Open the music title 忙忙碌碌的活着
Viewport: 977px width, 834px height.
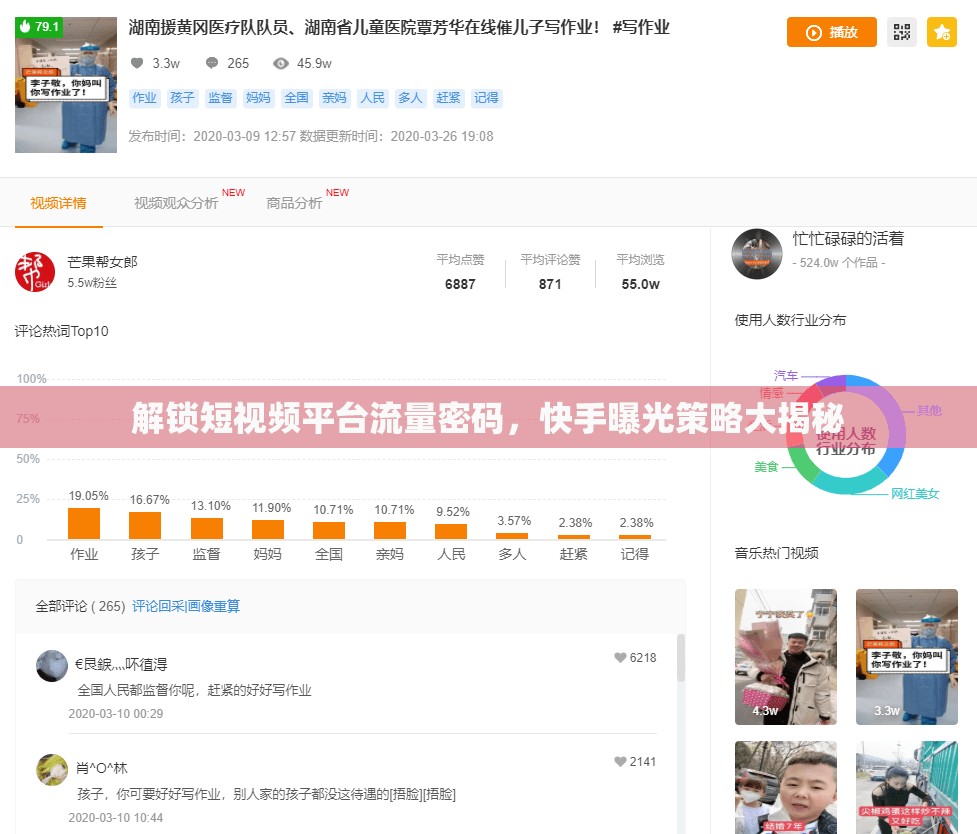point(848,239)
